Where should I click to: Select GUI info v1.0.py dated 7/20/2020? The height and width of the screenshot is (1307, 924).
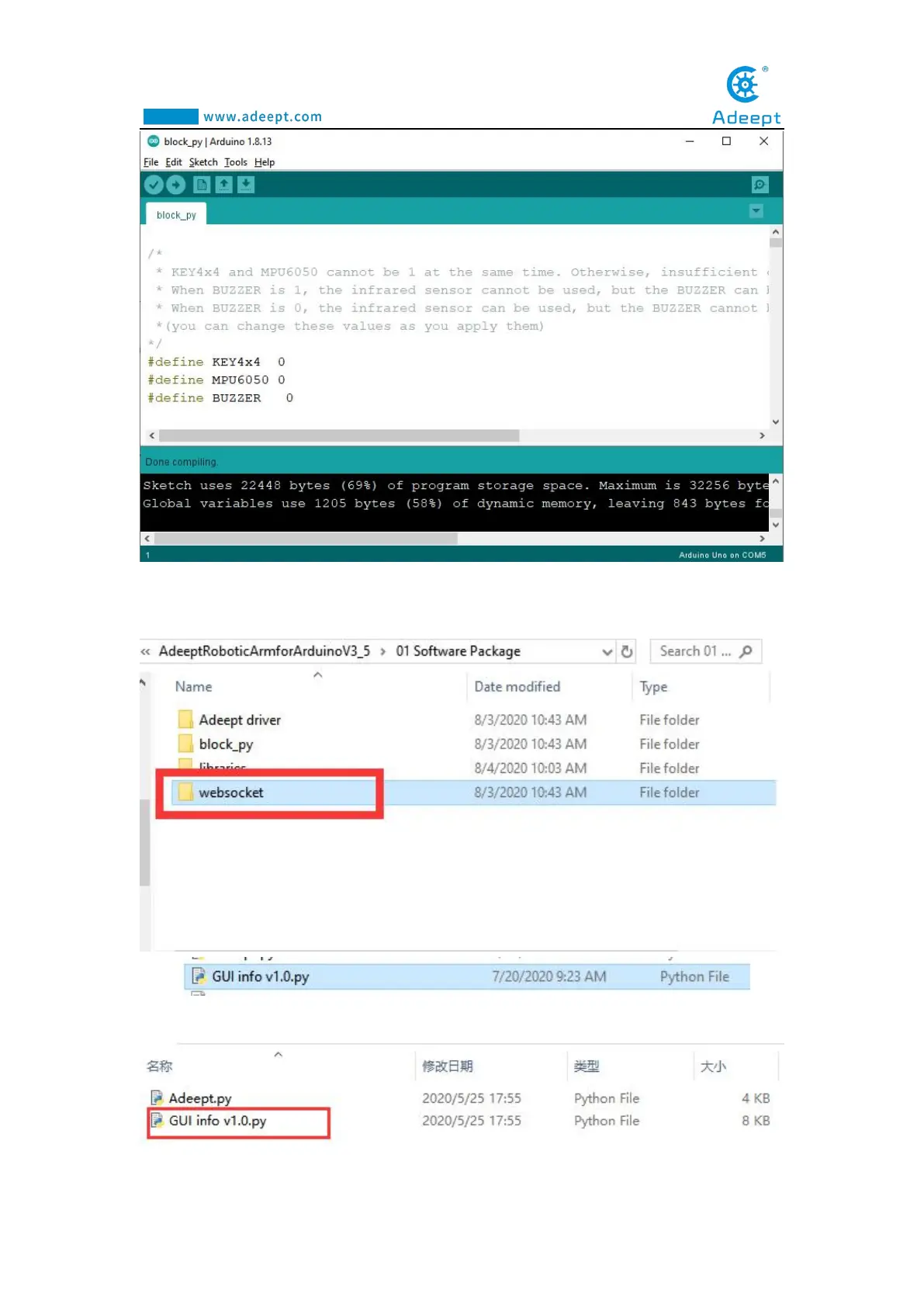click(467, 976)
